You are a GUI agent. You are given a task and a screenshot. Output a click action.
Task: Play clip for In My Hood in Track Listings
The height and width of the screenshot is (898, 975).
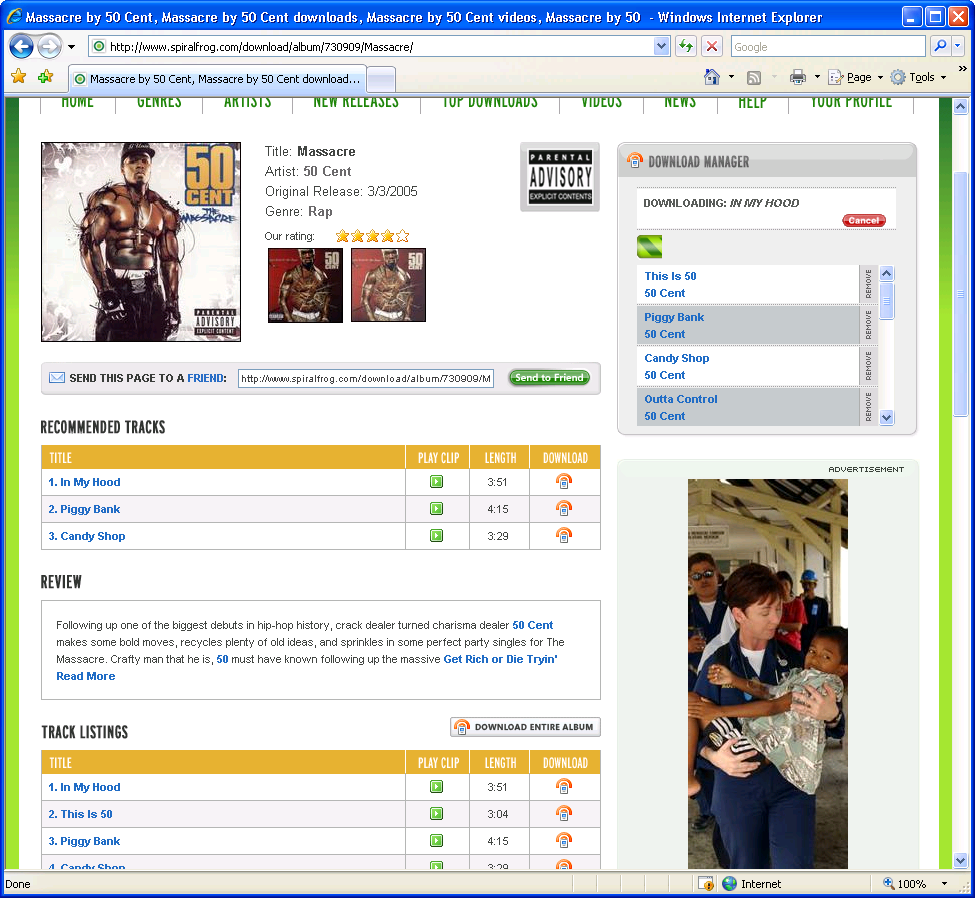pyautogui.click(x=437, y=787)
